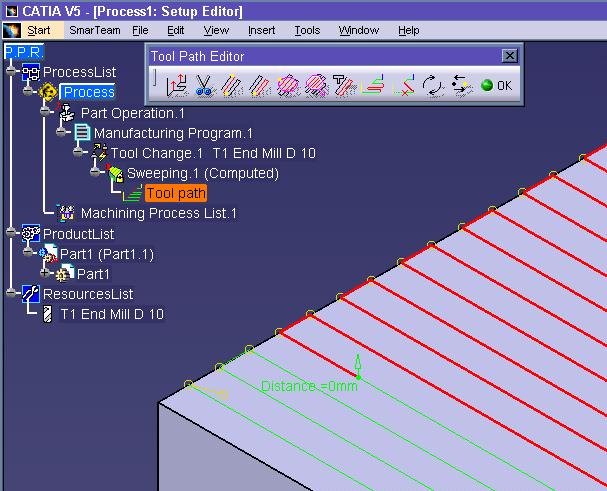607x491 pixels.
Task: Collapse the Part1 (Part1.1) node
Action: point(28,252)
